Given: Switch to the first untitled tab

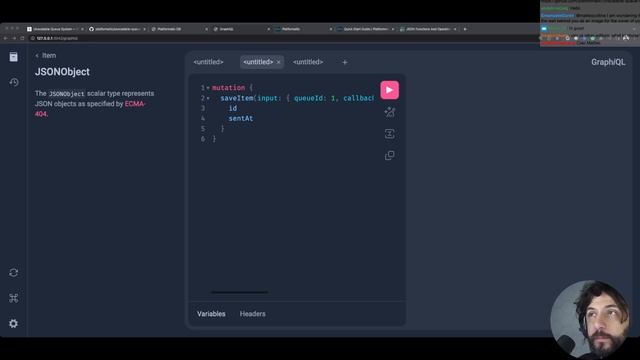Looking at the screenshot, I should tap(208, 62).
